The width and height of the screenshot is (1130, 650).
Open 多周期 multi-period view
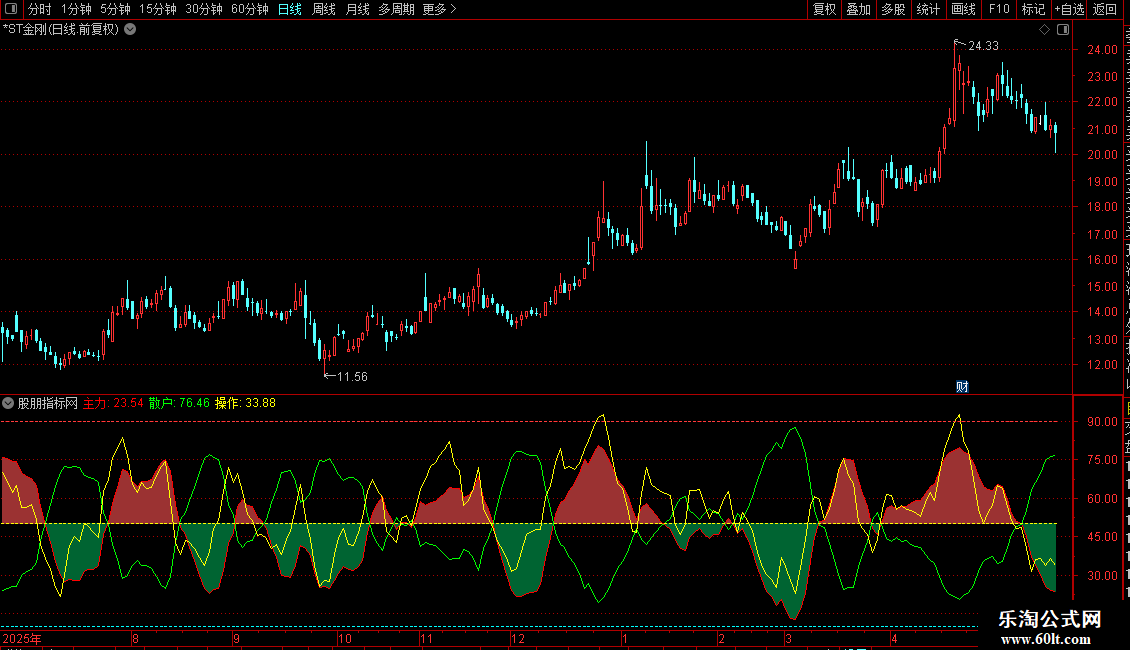click(396, 9)
